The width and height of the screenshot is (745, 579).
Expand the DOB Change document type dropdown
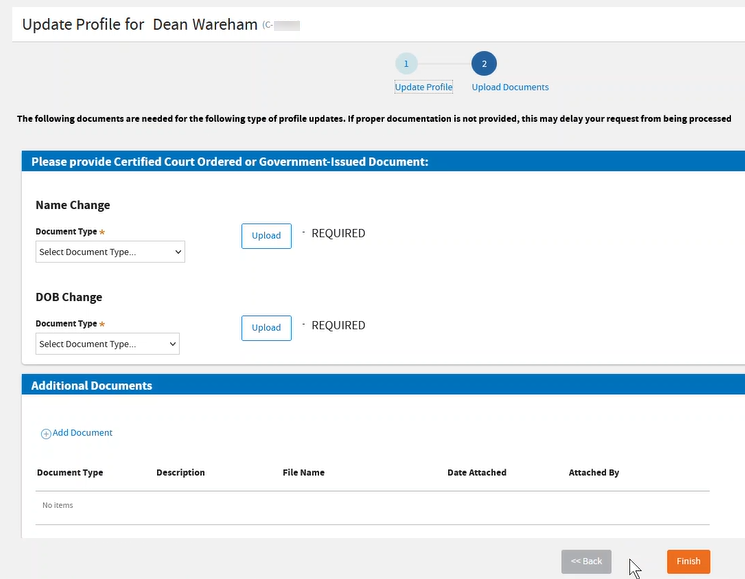coord(107,344)
